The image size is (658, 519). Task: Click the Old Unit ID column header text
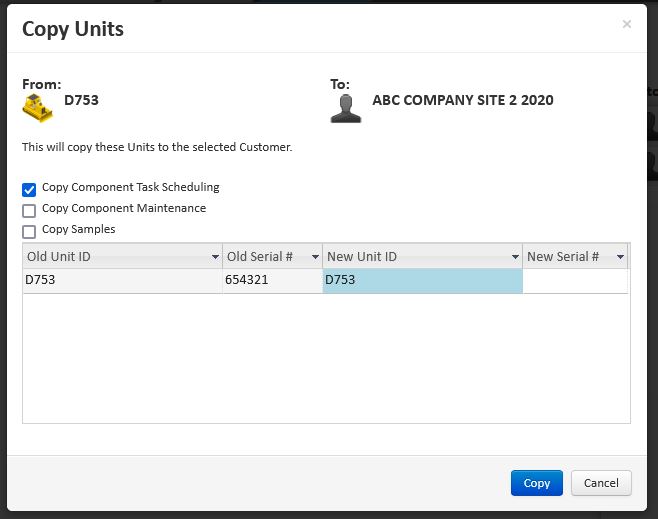point(59,257)
